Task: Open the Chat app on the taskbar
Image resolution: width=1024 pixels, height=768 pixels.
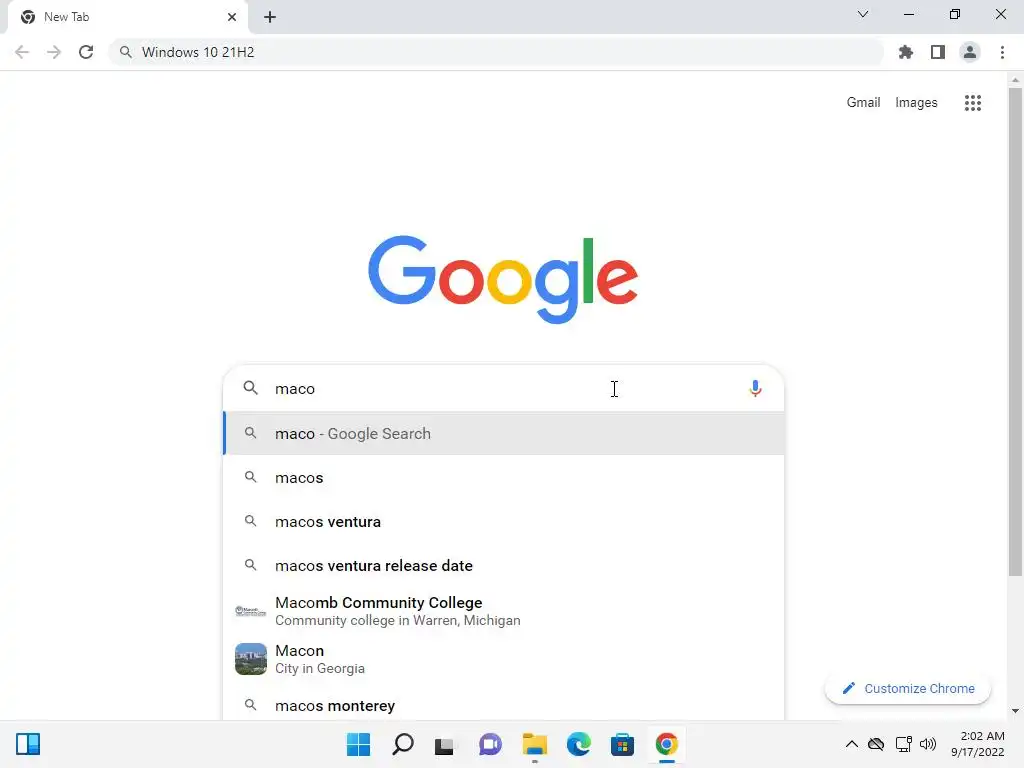Action: [x=490, y=744]
